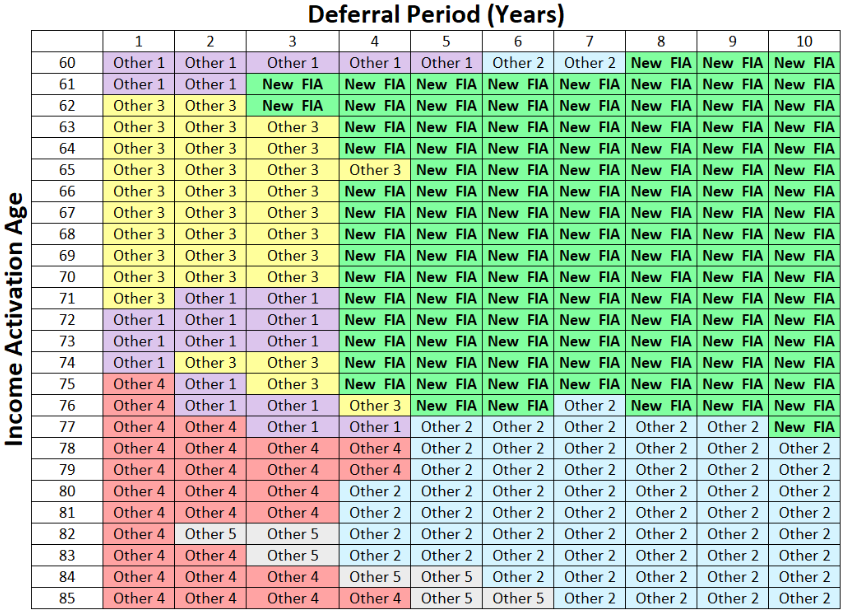Click 'Other 5' in row 85, column 5
Image resolution: width=844 pixels, height=612 pixels.
(x=446, y=598)
